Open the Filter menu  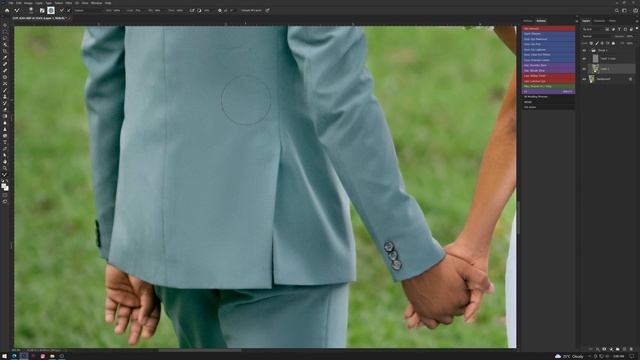tap(69, 3)
